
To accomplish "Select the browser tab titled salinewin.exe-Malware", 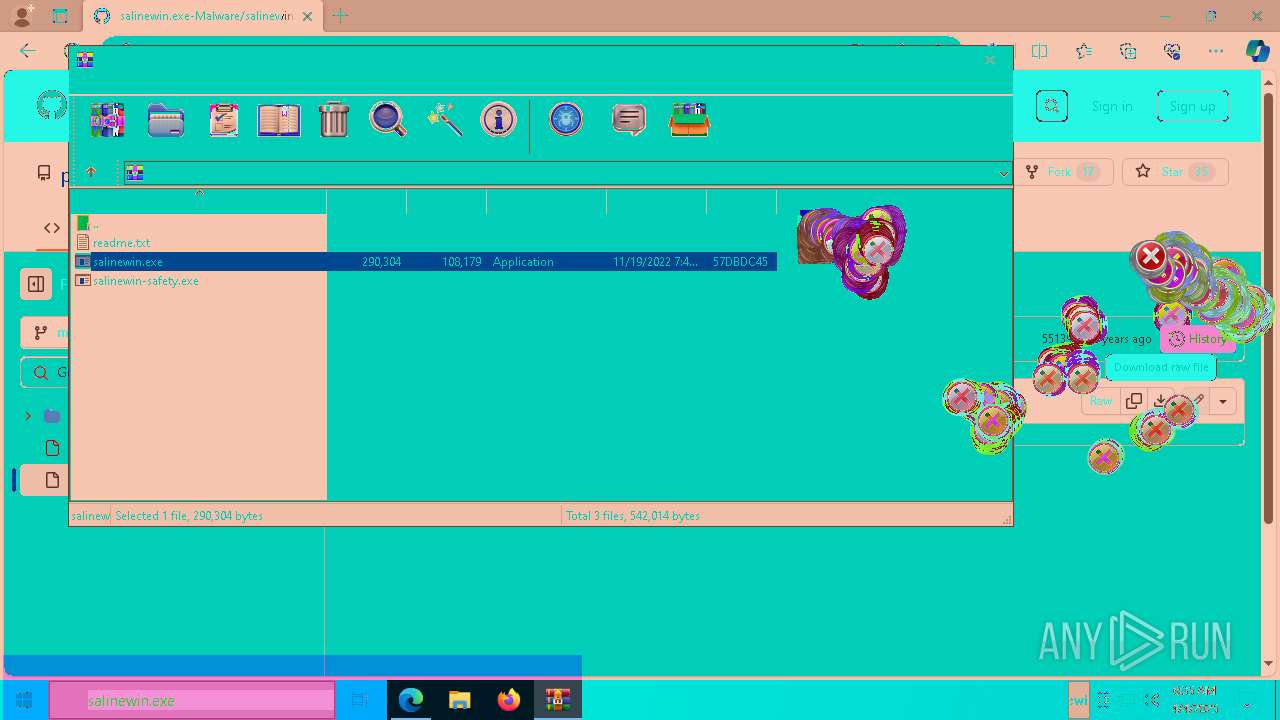I will click(201, 16).
